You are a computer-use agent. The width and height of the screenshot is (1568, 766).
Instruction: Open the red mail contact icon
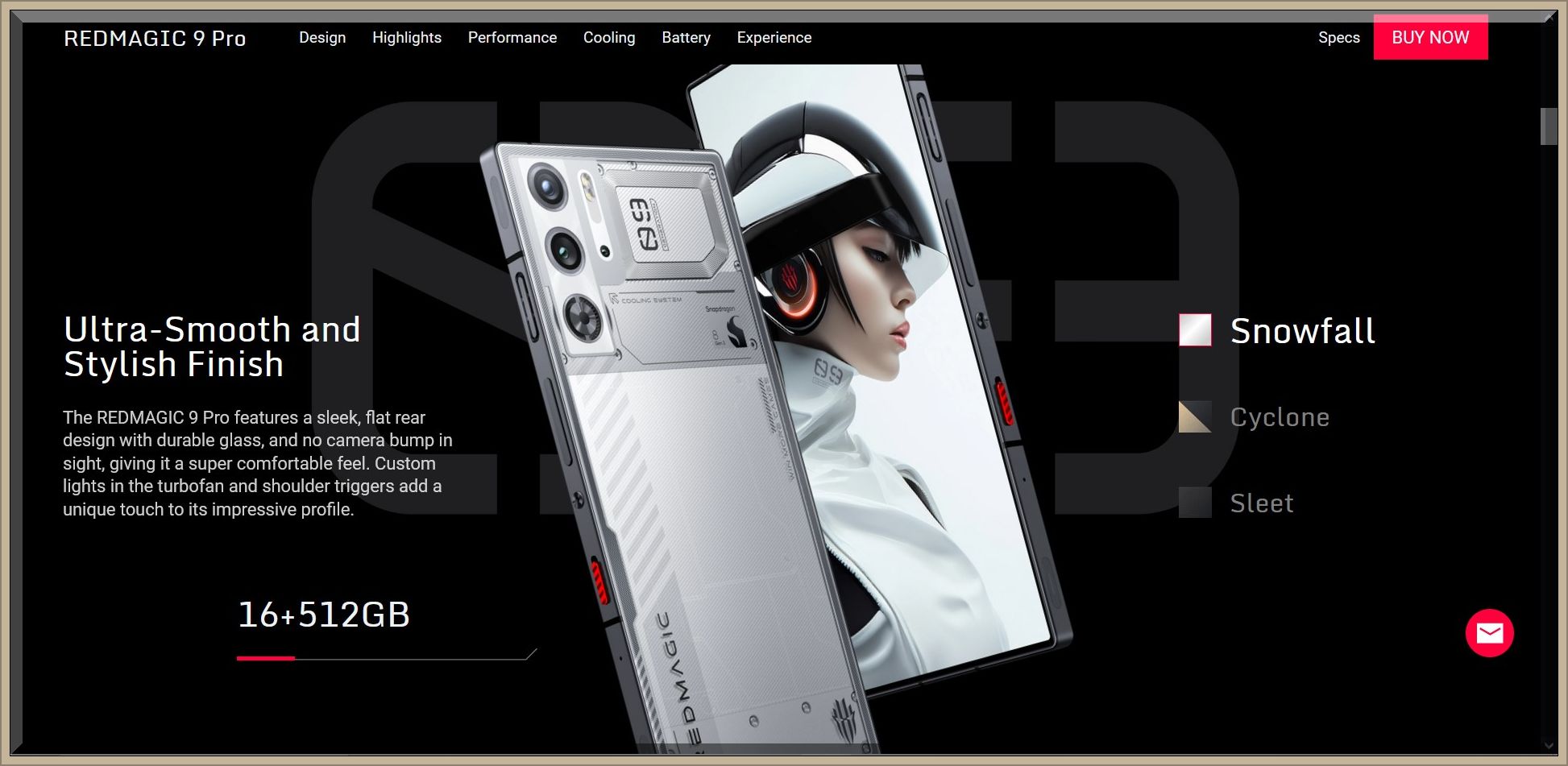pos(1489,633)
